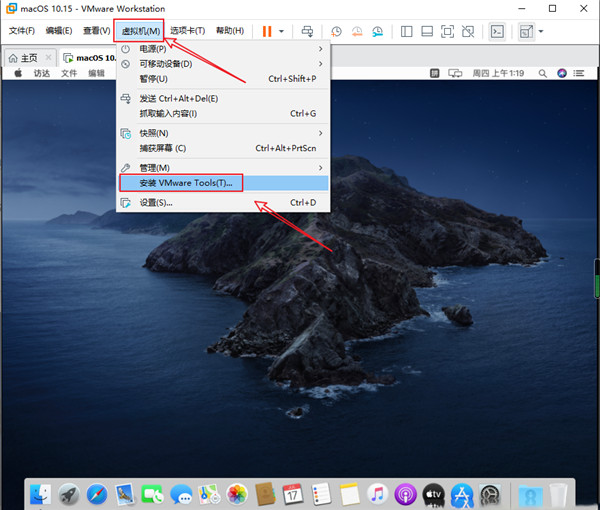The image size is (600, 510).
Task: Click the input method icon in macOS menu bar
Action: point(434,73)
